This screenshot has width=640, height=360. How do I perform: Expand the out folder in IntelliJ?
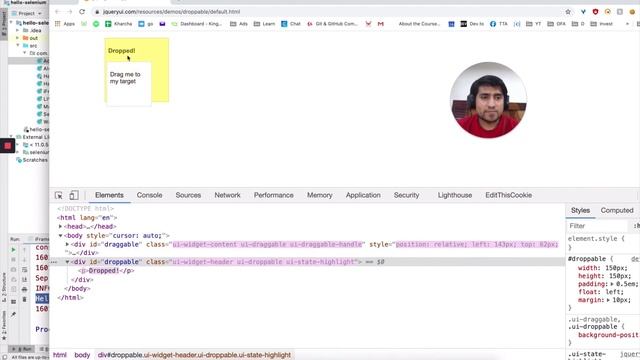pos(18,38)
